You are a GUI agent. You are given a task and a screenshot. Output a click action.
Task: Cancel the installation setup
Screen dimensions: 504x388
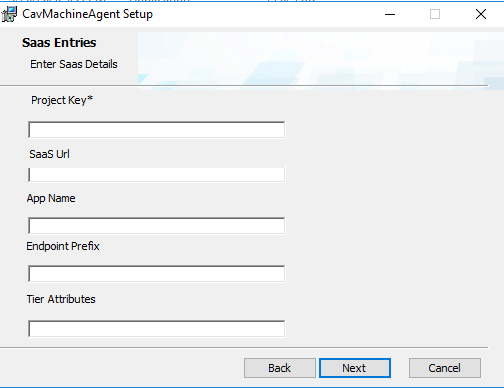445,368
